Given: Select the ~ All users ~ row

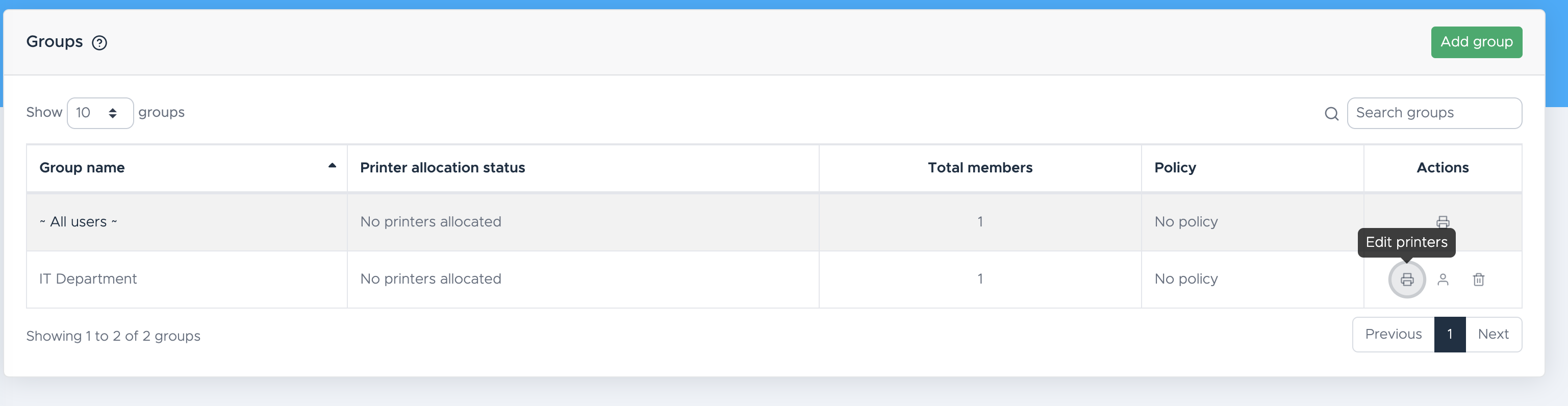Looking at the screenshot, I should (x=774, y=222).
